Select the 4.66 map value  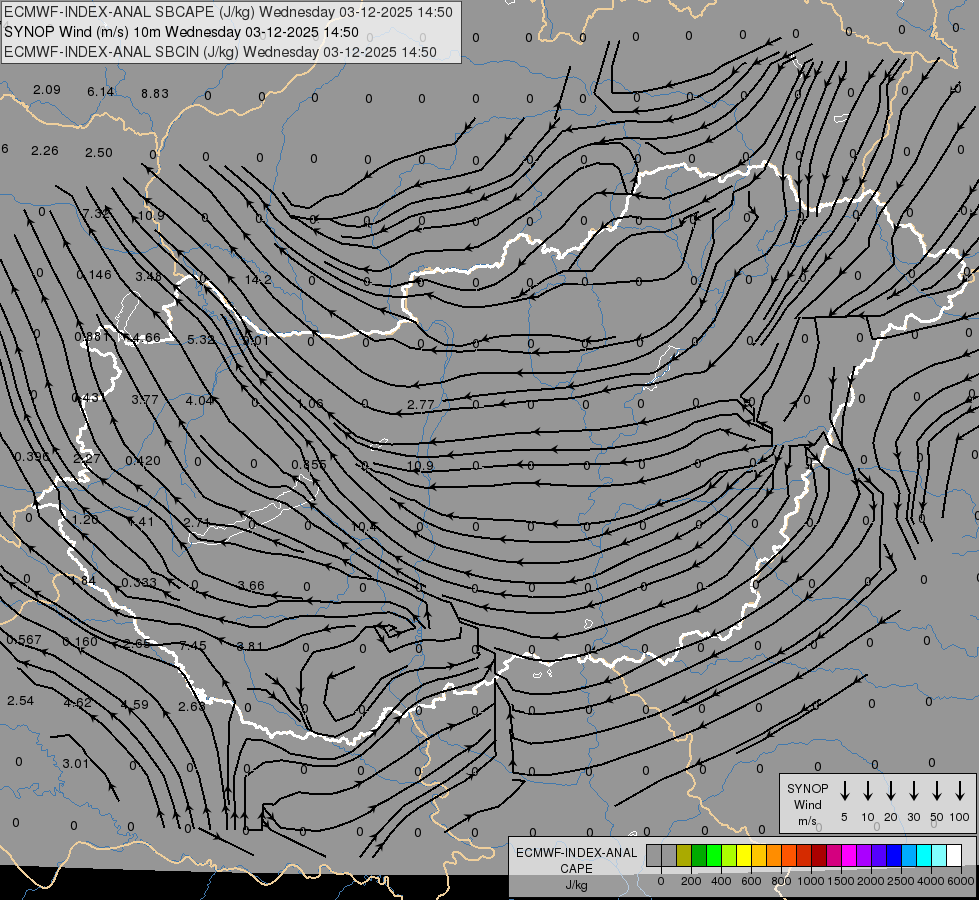coord(147,338)
